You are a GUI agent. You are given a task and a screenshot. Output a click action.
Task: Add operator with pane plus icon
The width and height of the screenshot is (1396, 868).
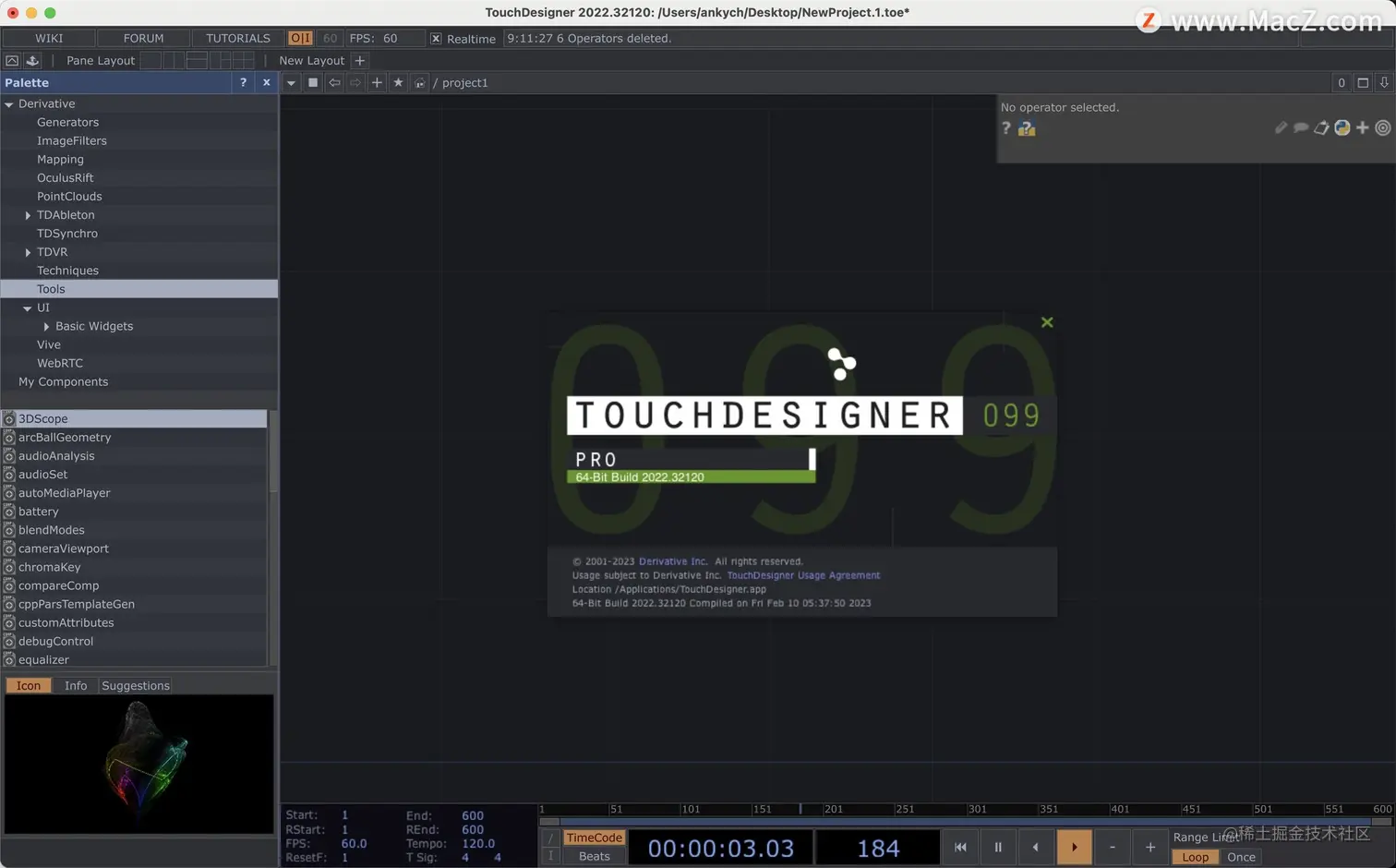(x=377, y=82)
